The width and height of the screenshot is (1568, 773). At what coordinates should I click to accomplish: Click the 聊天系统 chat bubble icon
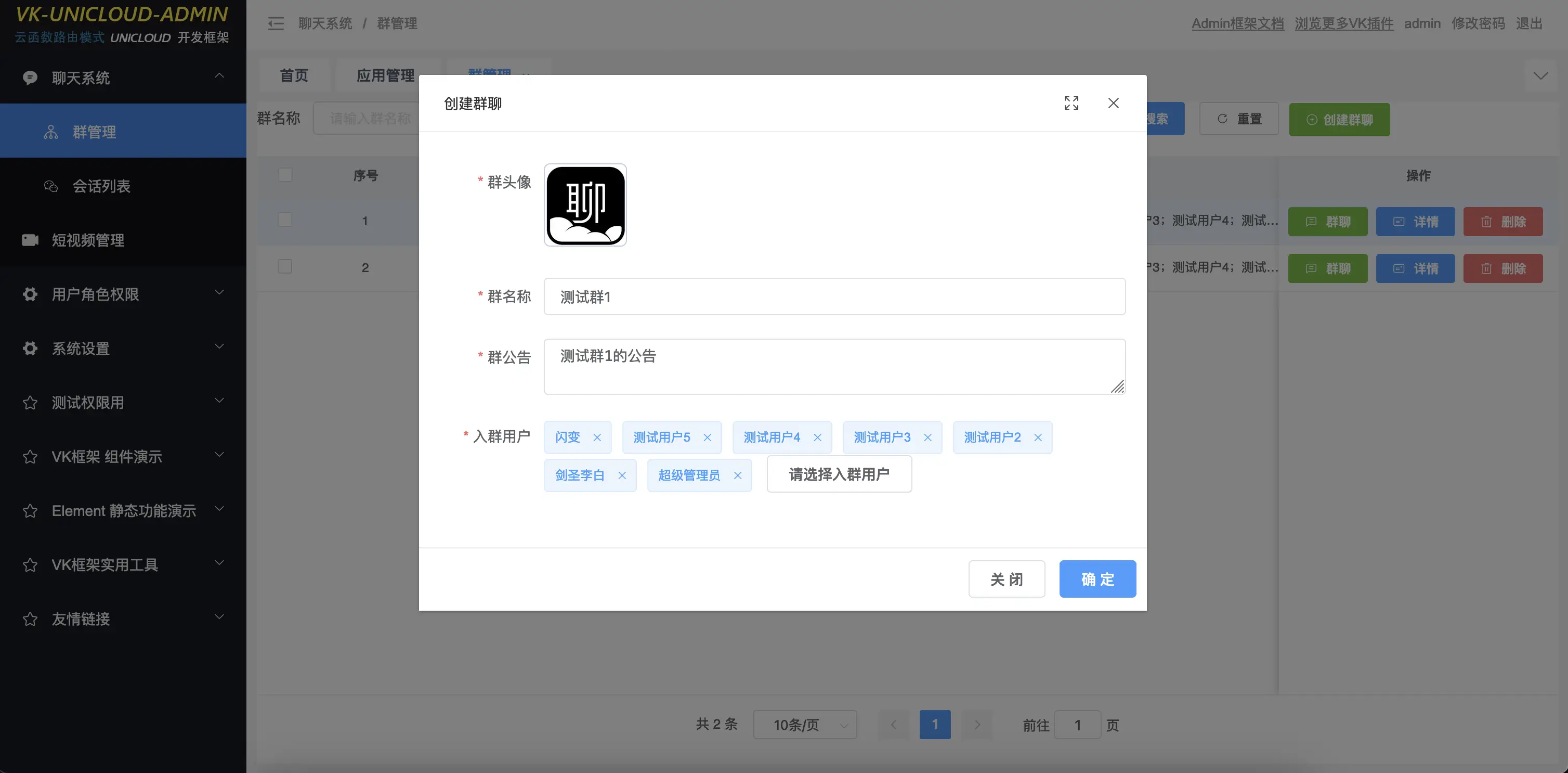click(x=30, y=78)
